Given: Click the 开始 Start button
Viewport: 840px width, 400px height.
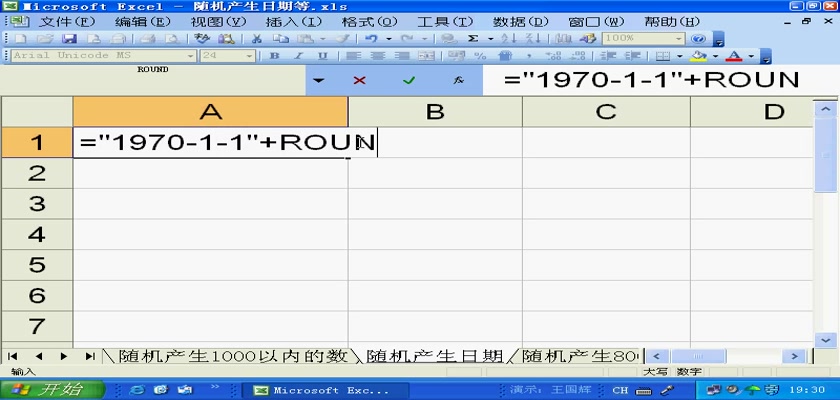Looking at the screenshot, I should [51, 390].
